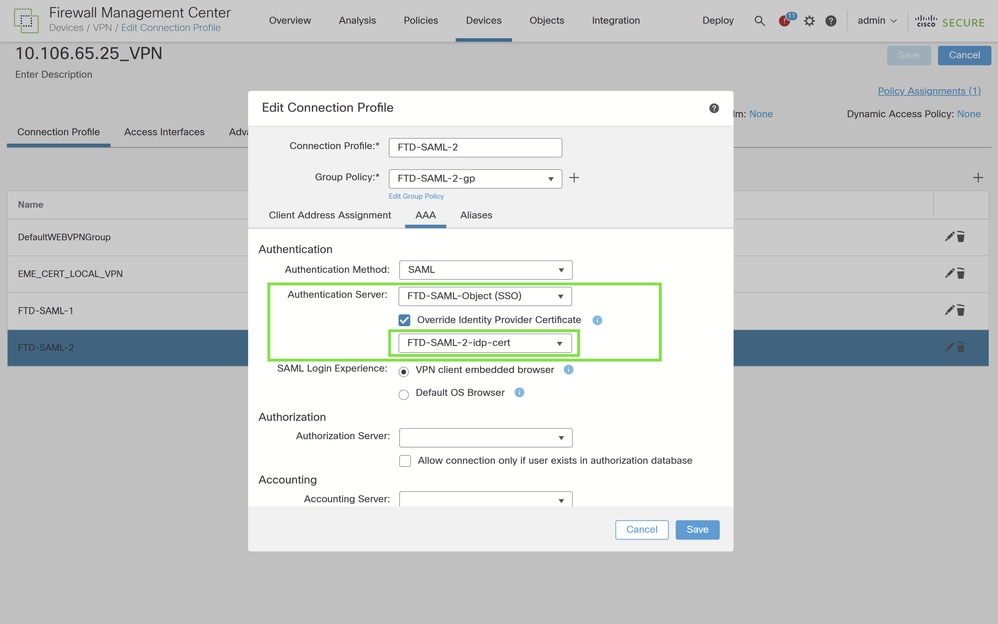Click the Edit Connection Profile breadcrumb

171,28
